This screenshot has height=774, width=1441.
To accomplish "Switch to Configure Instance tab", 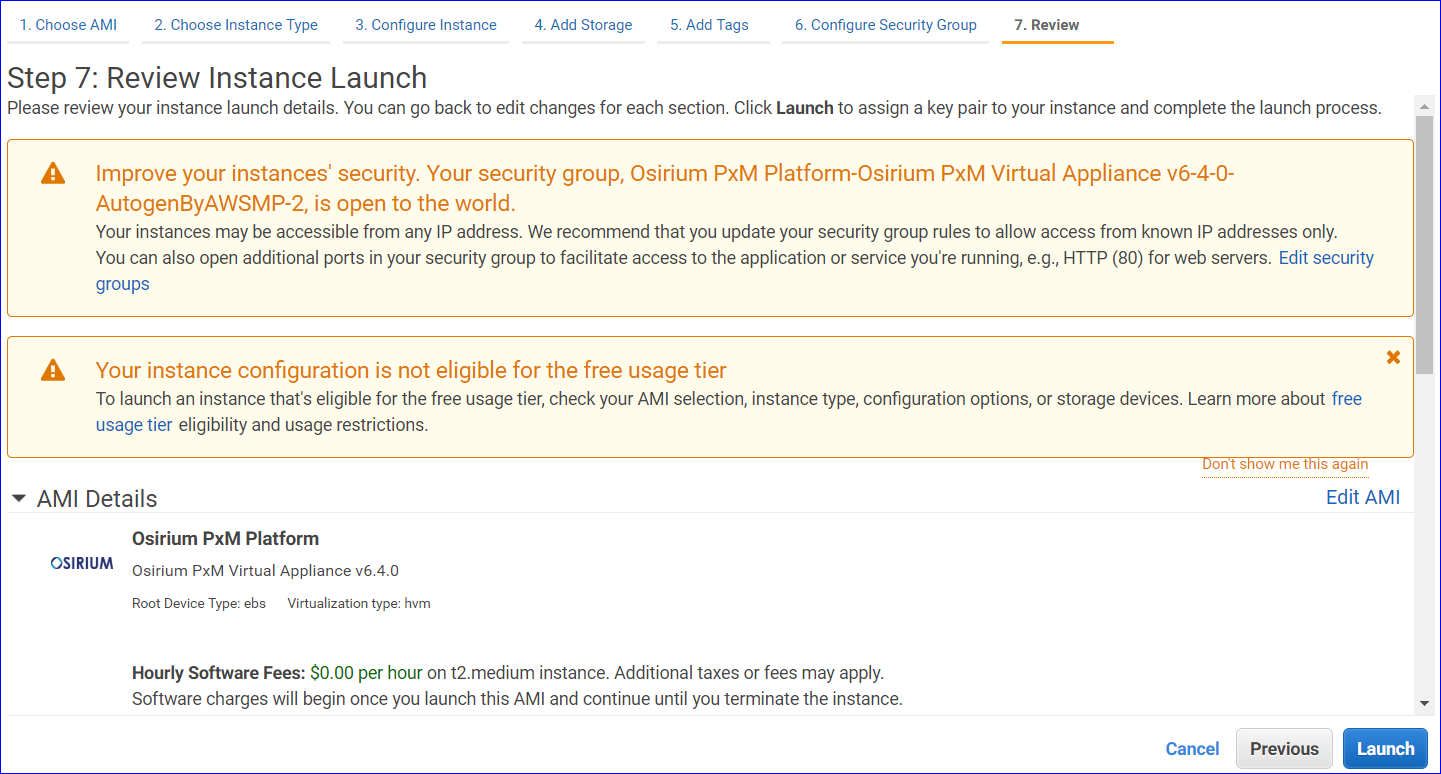I will click(426, 25).
